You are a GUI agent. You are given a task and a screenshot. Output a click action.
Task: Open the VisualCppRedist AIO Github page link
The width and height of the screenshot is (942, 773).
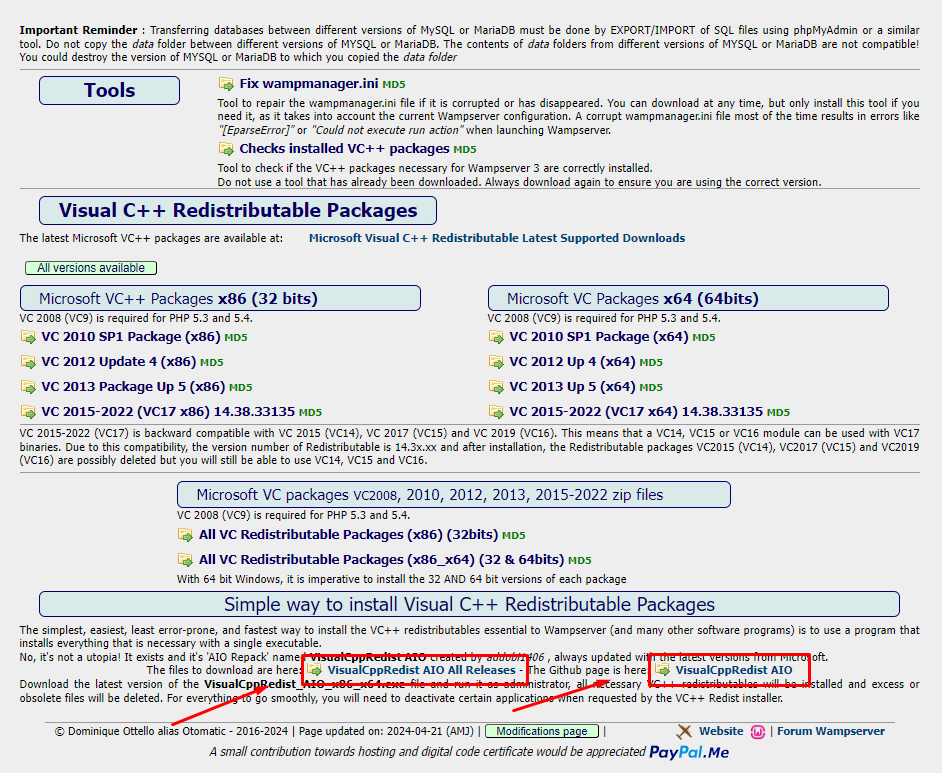(733, 670)
